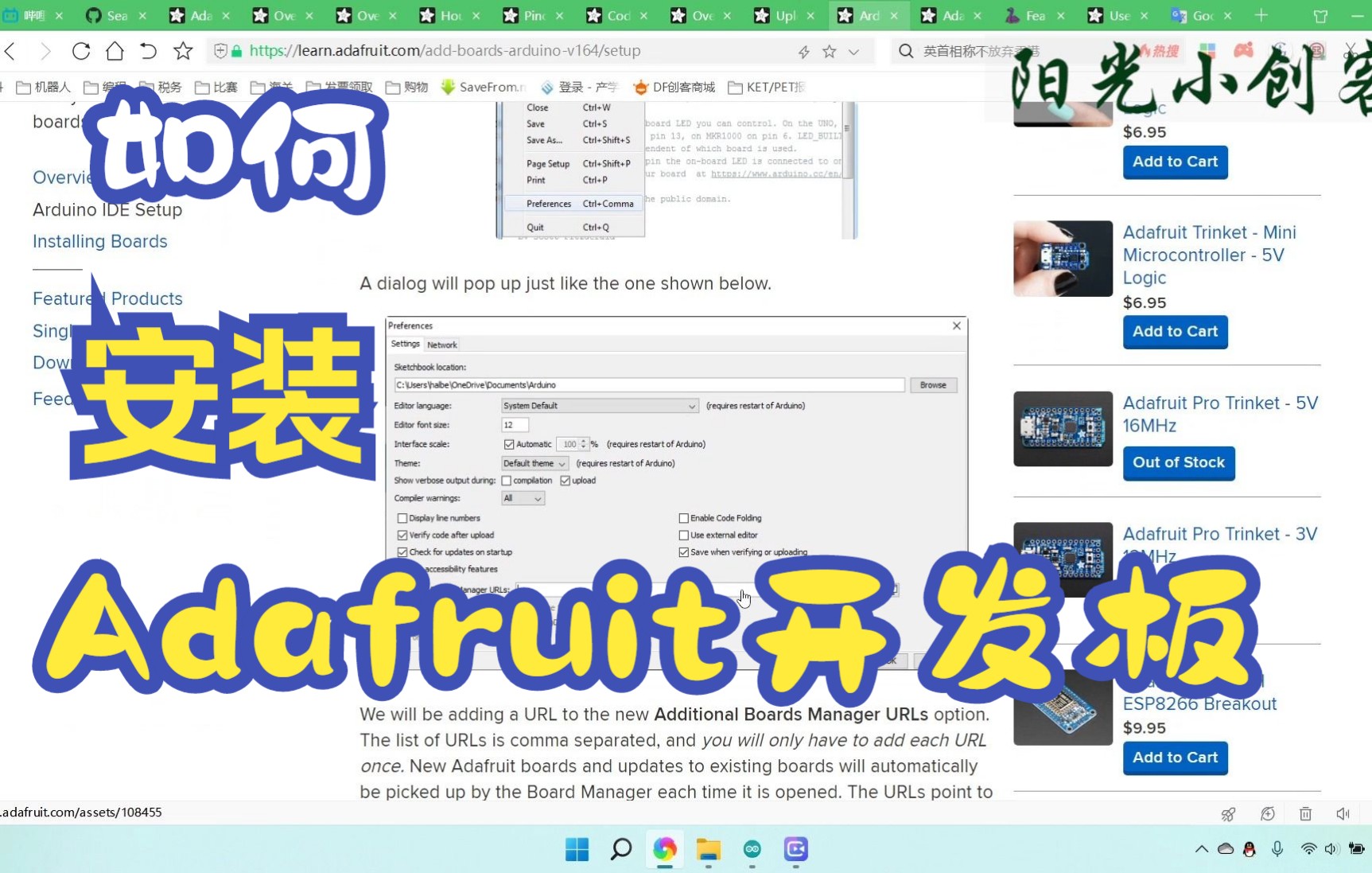Click the lightning speed-mode icon in address bar
The image size is (1372, 873).
pyautogui.click(x=804, y=52)
